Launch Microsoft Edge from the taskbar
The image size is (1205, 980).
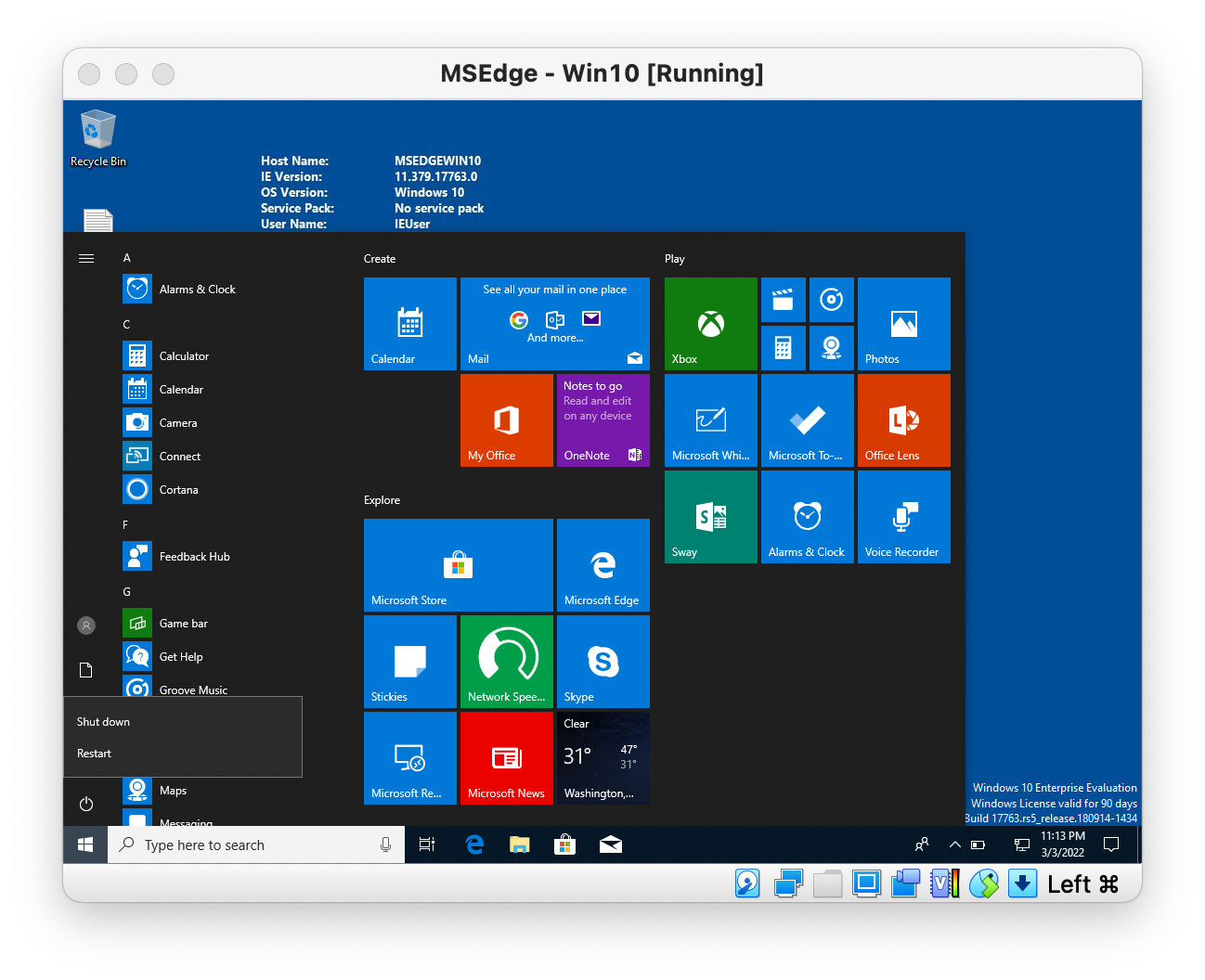[474, 845]
